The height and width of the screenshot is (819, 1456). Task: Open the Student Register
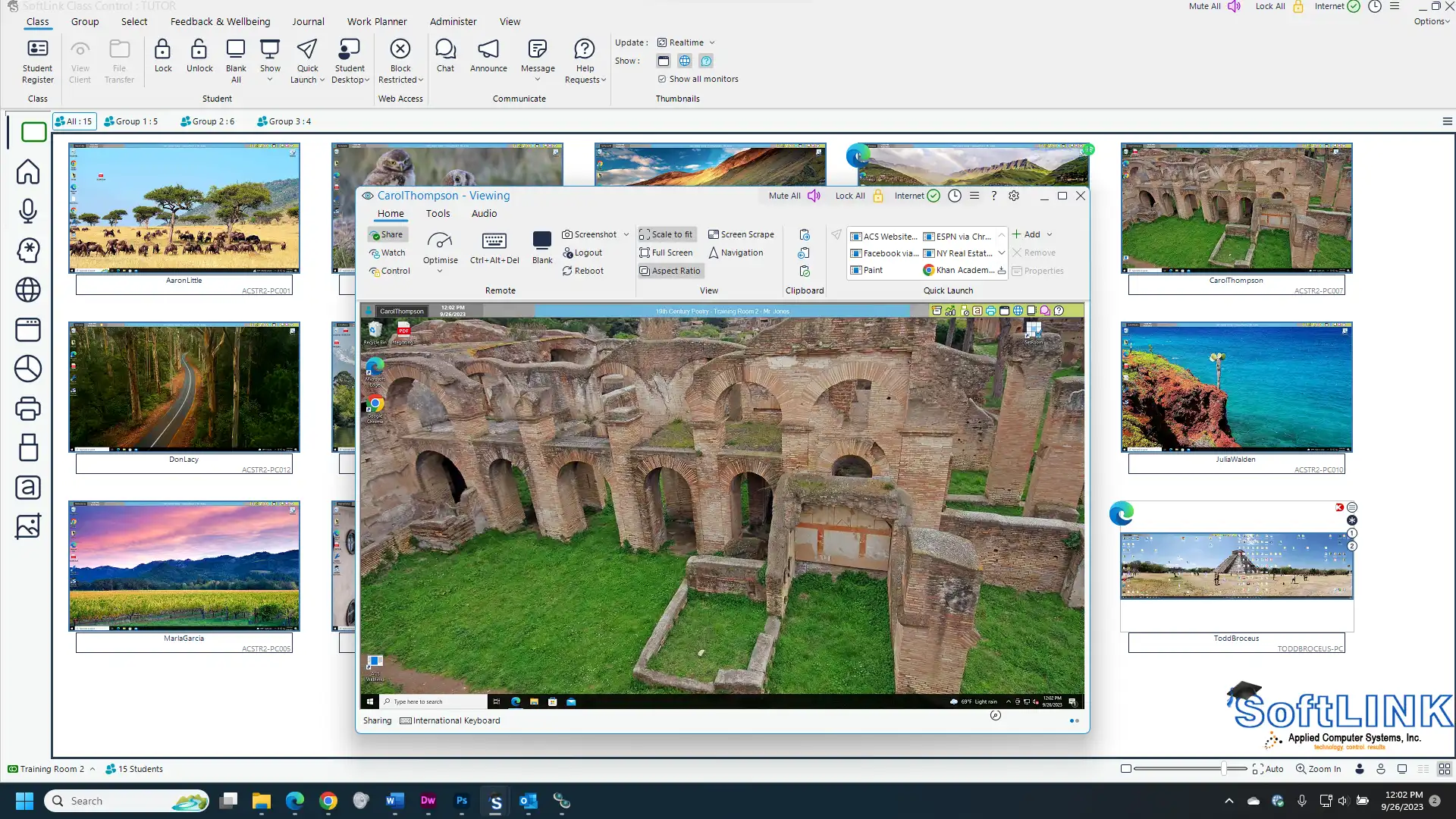[x=37, y=61]
